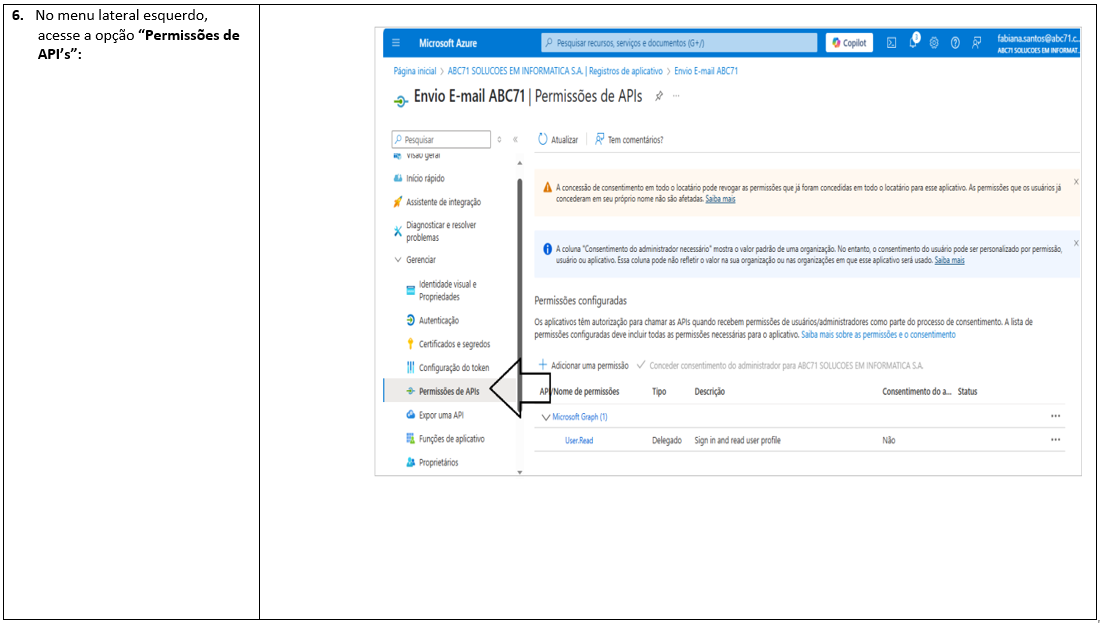Collapse the sidebar with double chevron
This screenshot has width=1100, height=623.
515,140
